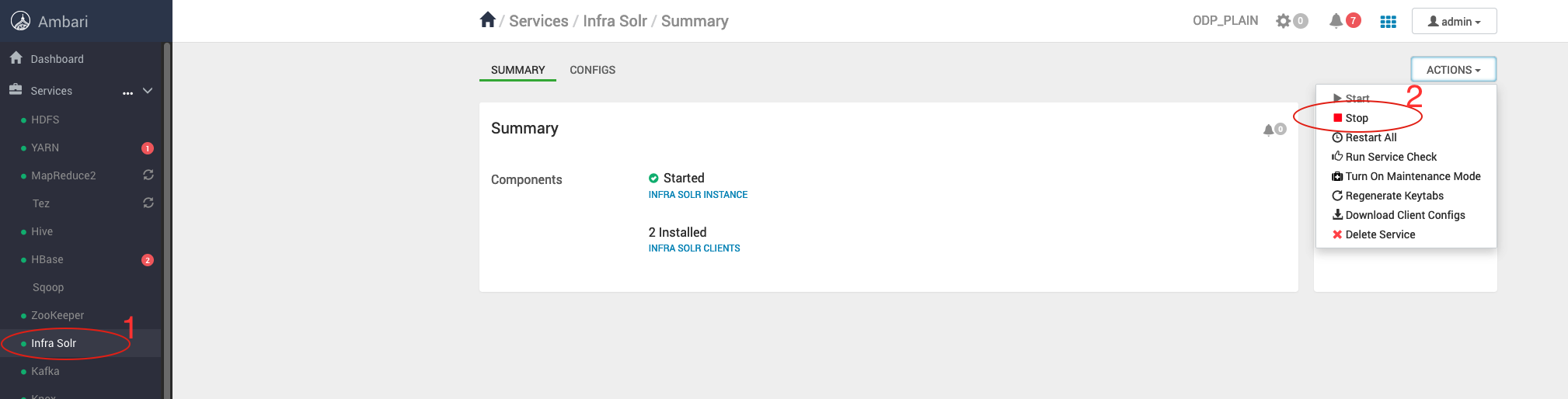Open the views grid icon
Screen dimensions: 1568x399
pos(1388,22)
